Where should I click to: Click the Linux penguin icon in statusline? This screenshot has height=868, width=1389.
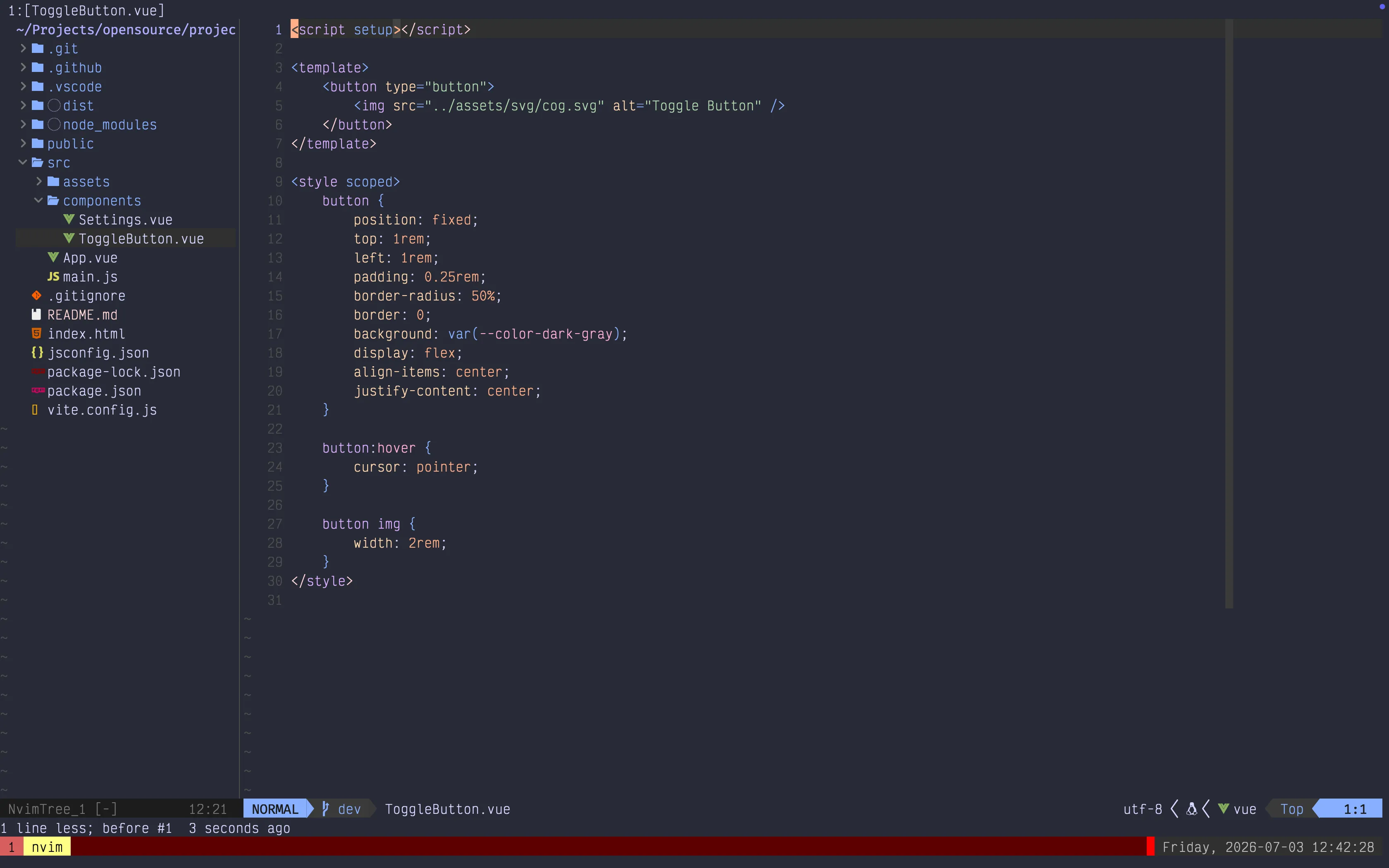[x=1191, y=809]
